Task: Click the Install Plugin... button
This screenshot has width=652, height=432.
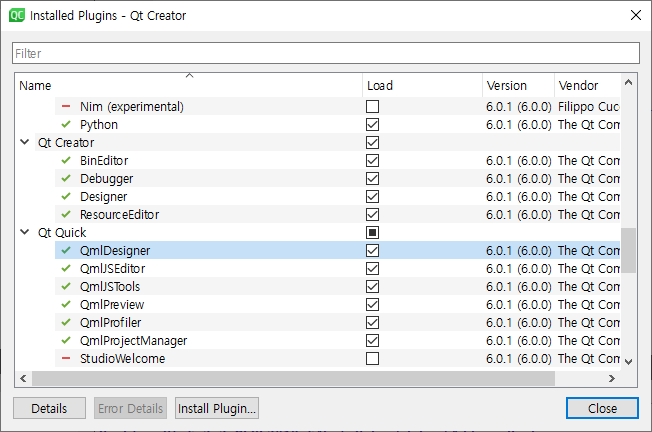Action: click(x=217, y=408)
